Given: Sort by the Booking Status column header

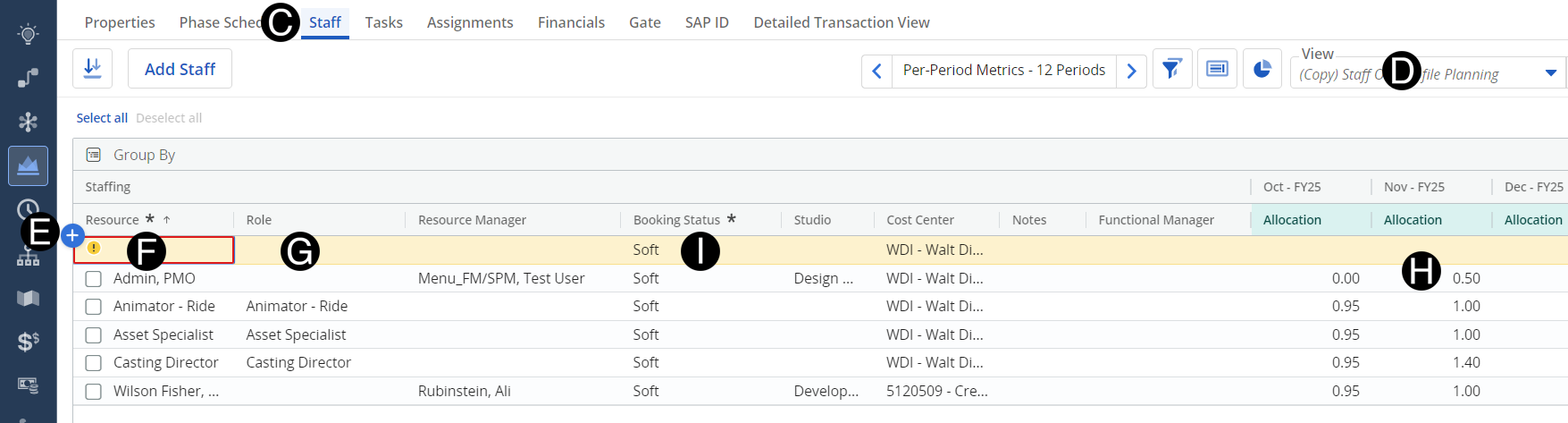Looking at the screenshot, I should (675, 220).
